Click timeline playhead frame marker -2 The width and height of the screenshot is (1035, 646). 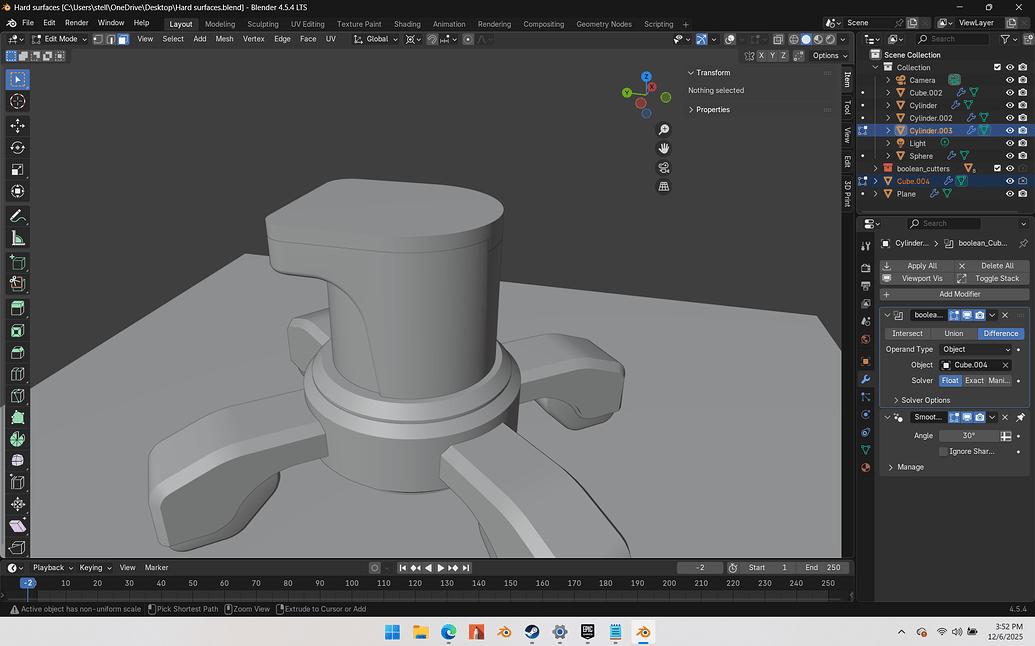coord(28,583)
